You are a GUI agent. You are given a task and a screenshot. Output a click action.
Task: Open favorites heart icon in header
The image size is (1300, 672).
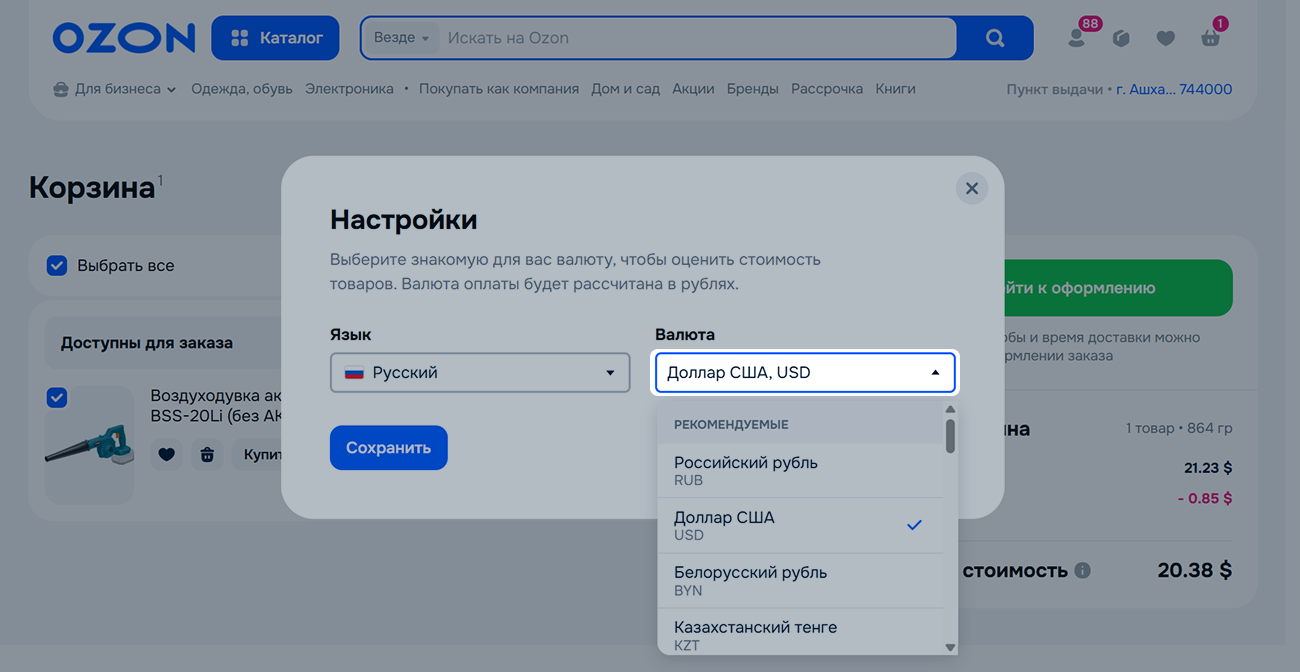coord(1165,38)
